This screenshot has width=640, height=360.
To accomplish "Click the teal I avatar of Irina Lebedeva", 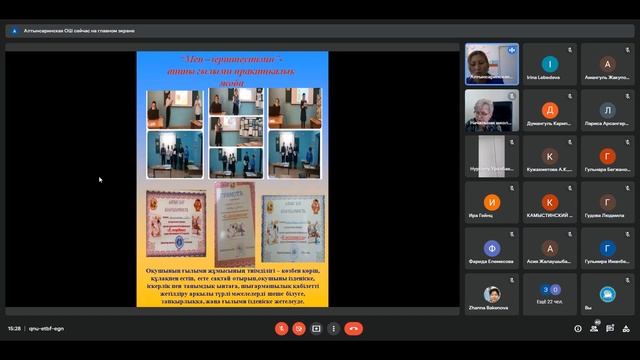I will [x=550, y=64].
